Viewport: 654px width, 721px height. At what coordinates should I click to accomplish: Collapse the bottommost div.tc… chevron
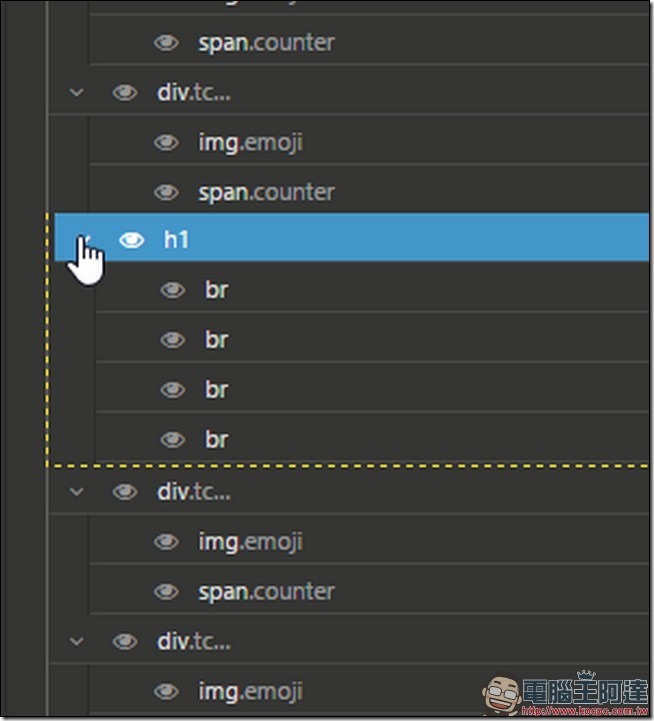[76, 641]
